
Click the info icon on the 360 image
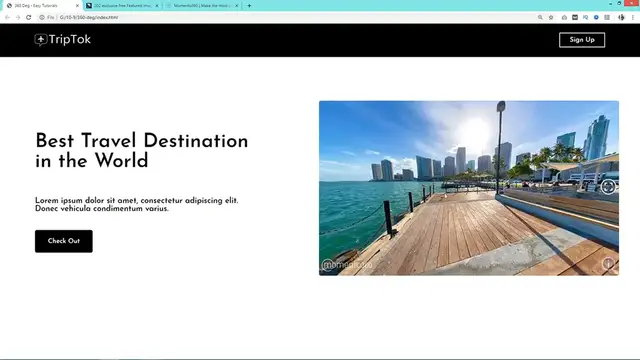pos(608,263)
